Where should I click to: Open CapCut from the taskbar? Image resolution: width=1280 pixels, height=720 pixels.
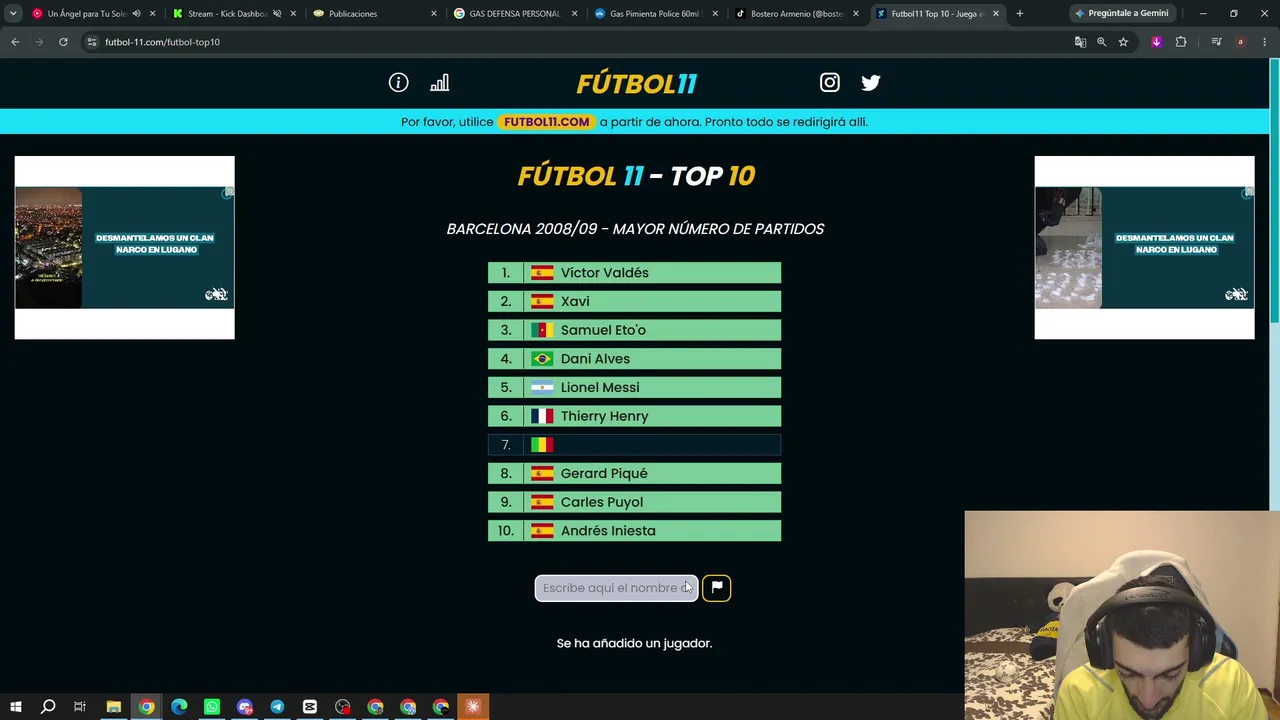point(310,707)
